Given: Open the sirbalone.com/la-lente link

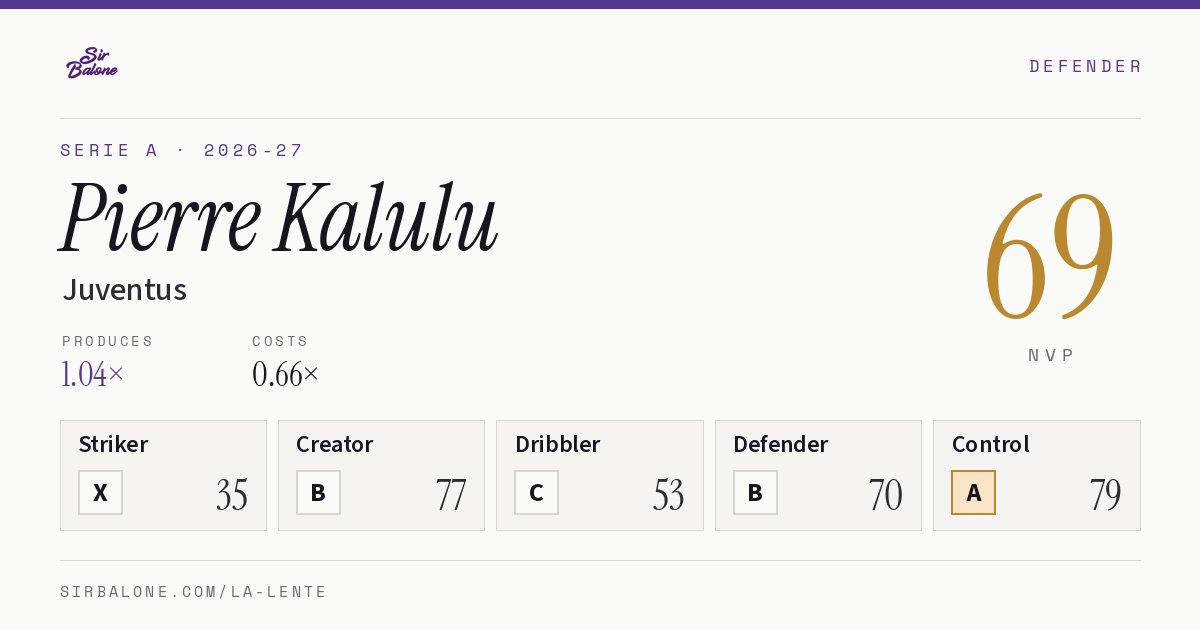Looking at the screenshot, I should (x=194, y=592).
